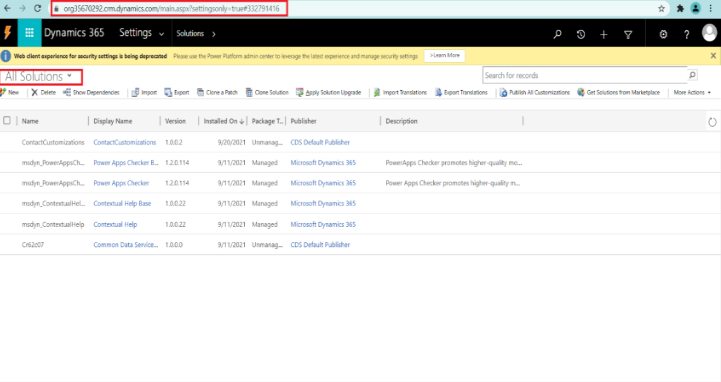Open the Chrome three-dot menu
721x382 pixels.
[x=710, y=8]
